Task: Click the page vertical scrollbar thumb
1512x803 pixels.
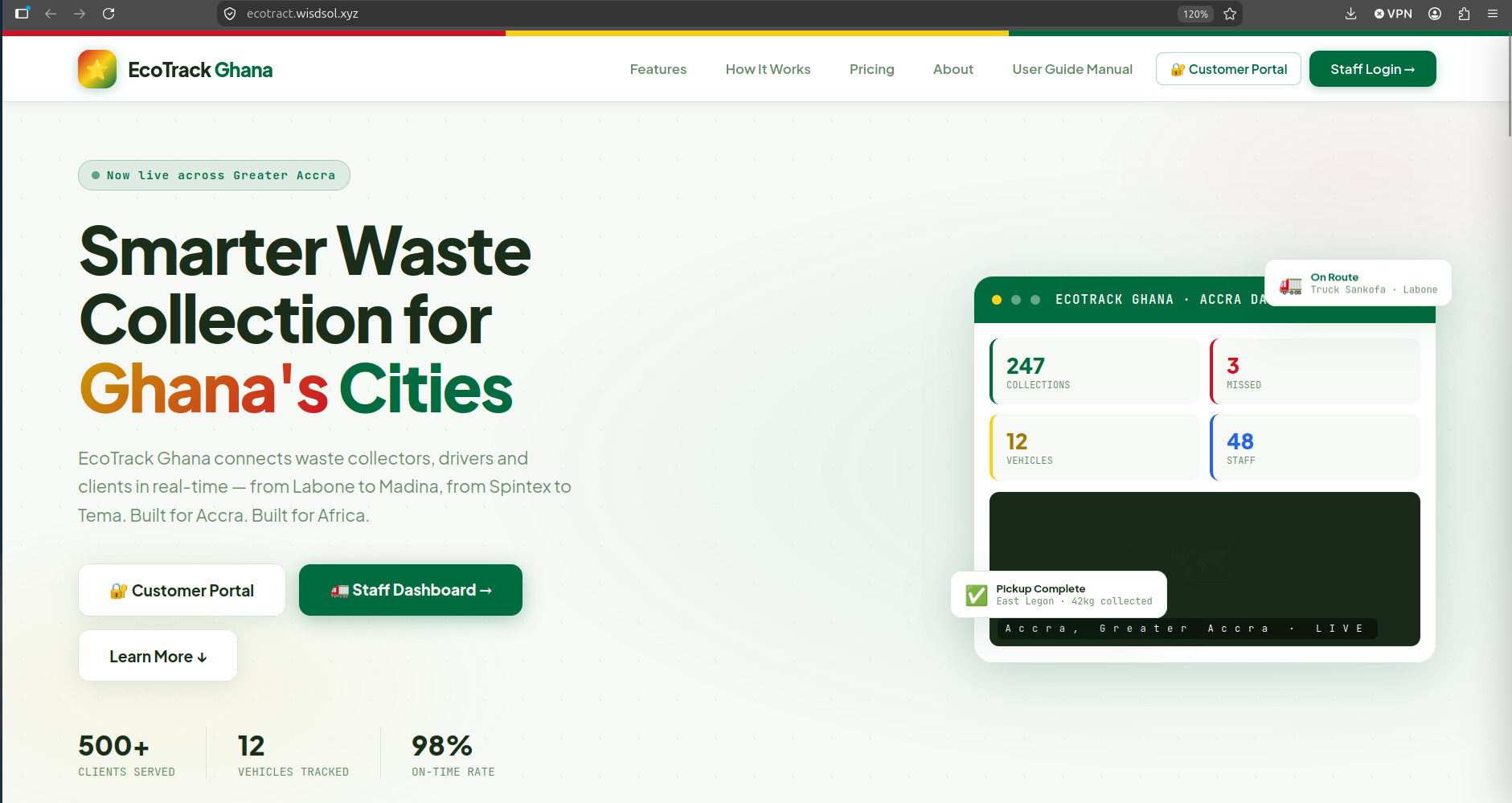Action: 1509,84
